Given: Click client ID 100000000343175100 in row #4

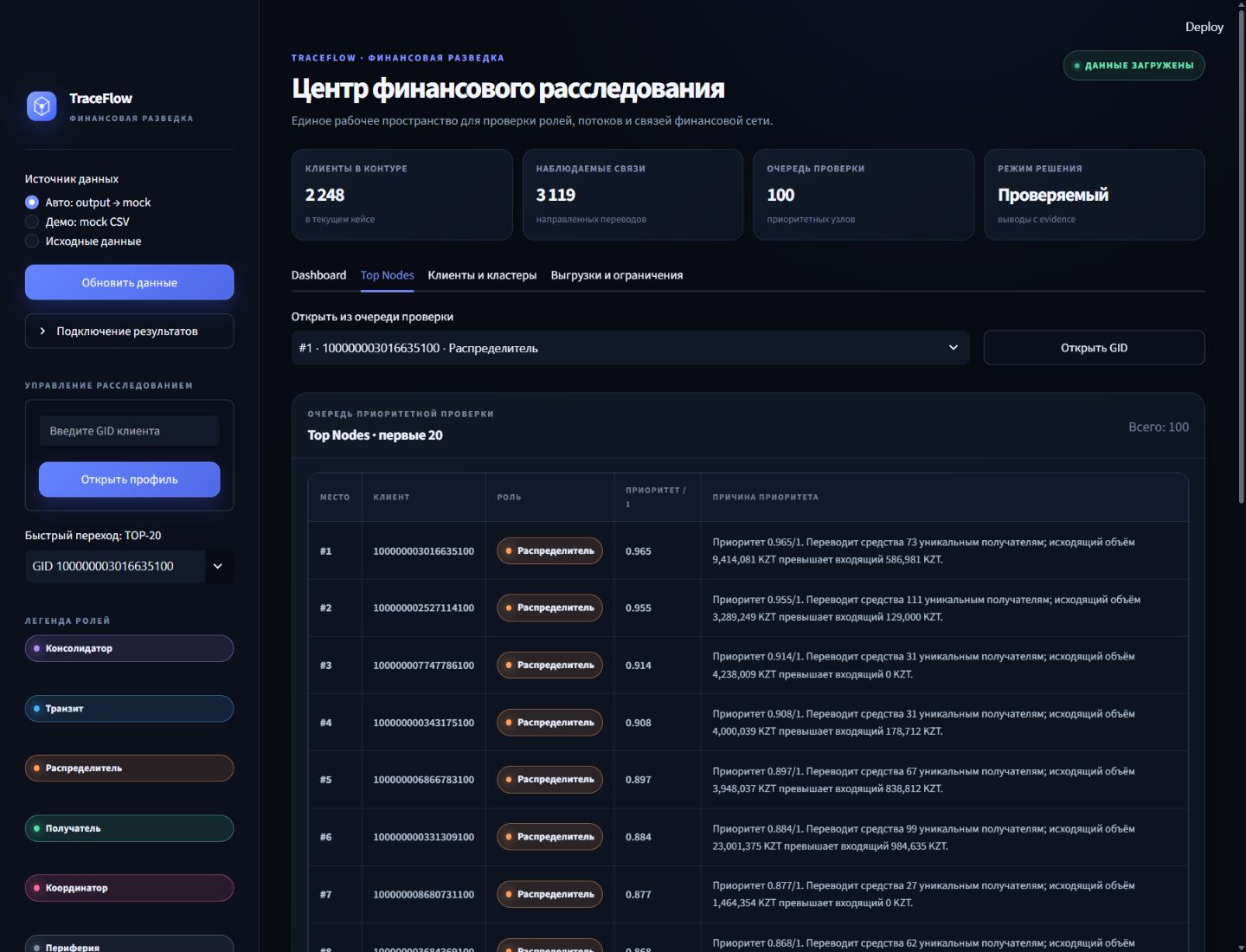Looking at the screenshot, I should (x=423, y=723).
